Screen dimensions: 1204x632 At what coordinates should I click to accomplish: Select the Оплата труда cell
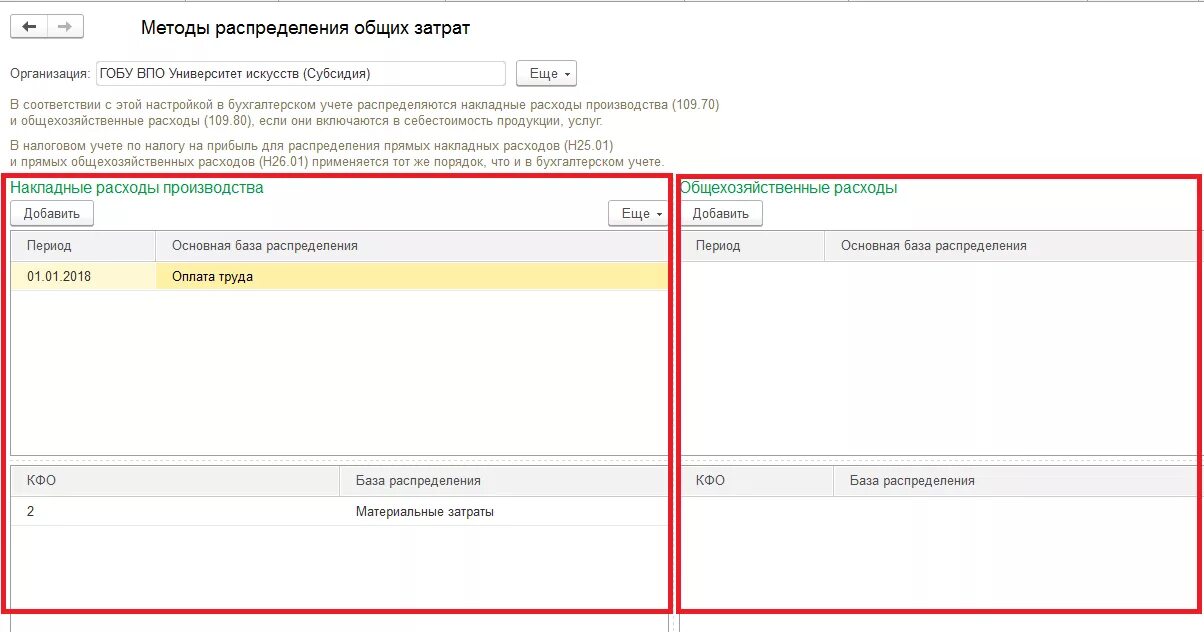pos(411,277)
